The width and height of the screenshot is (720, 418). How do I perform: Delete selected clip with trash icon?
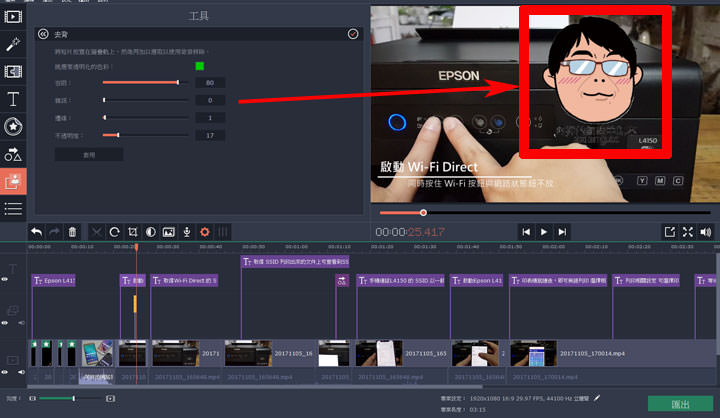pyautogui.click(x=72, y=232)
